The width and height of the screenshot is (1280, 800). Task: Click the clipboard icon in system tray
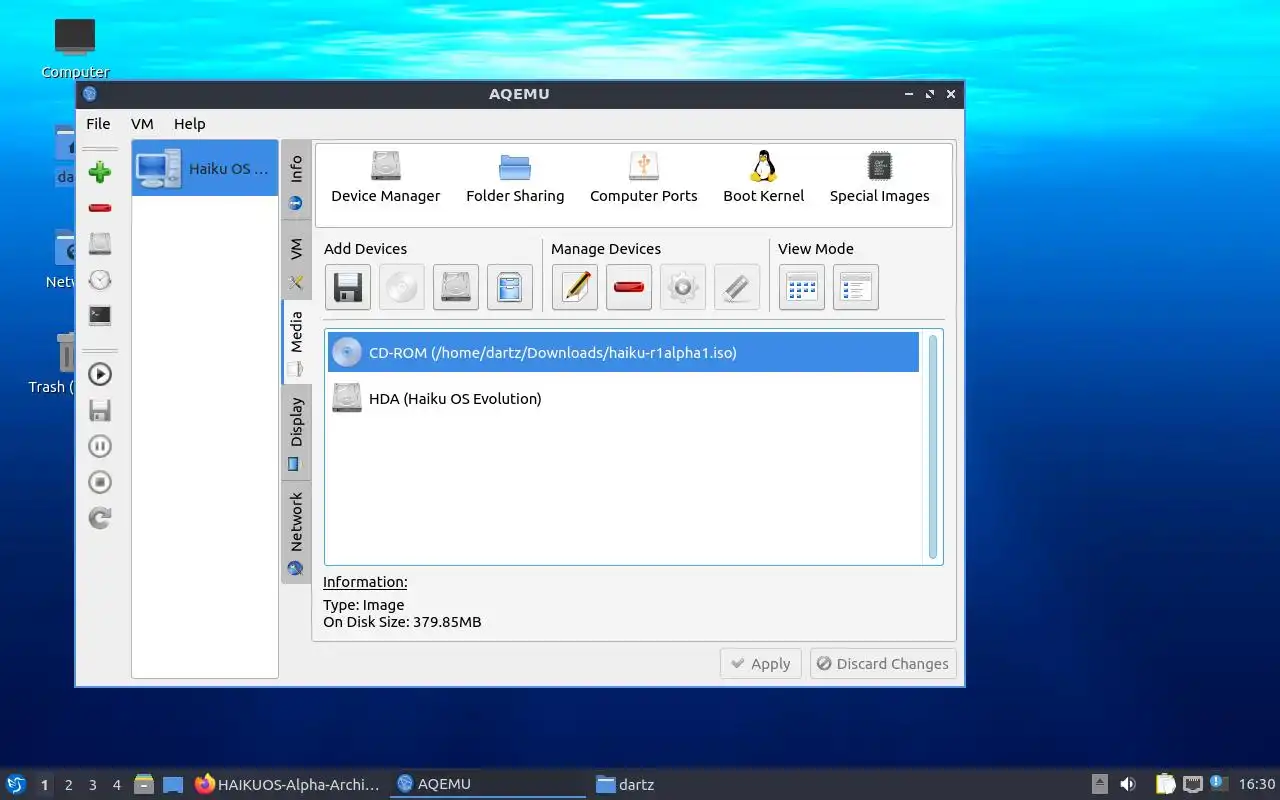(1165, 784)
